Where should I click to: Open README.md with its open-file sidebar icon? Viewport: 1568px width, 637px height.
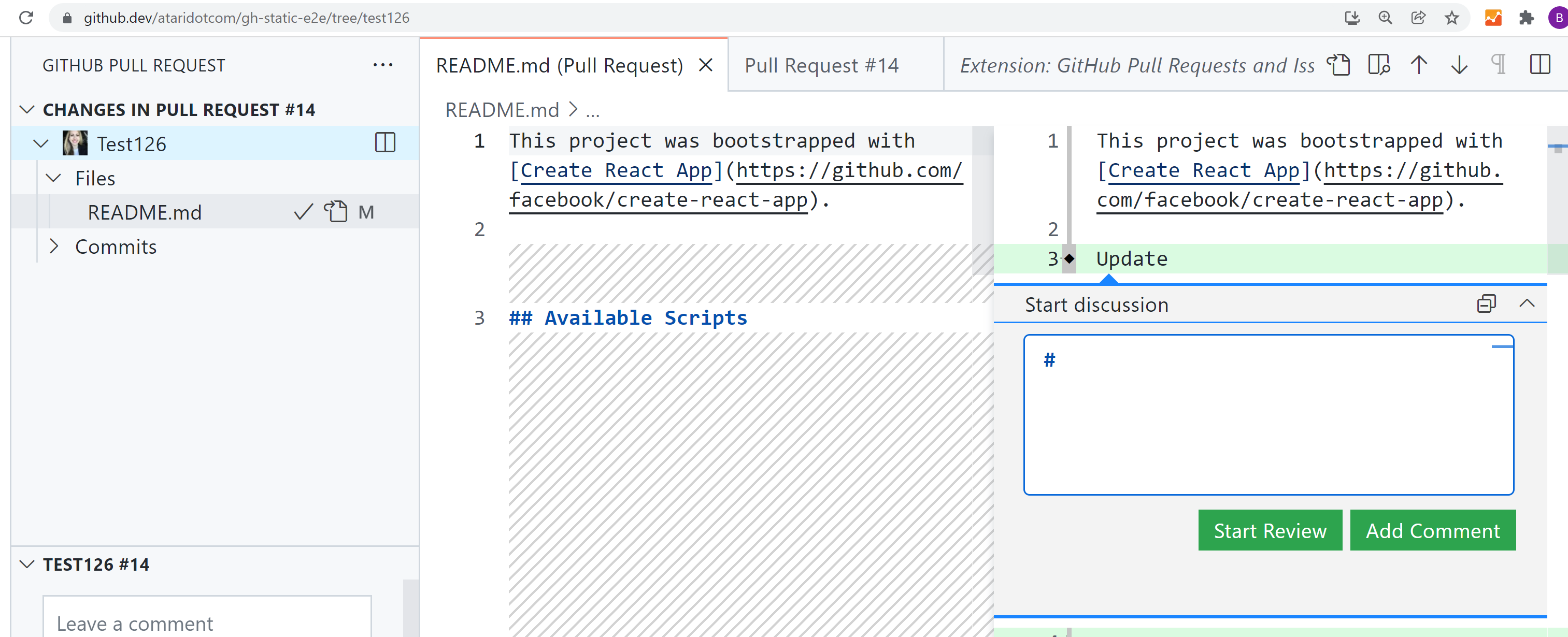[x=336, y=212]
